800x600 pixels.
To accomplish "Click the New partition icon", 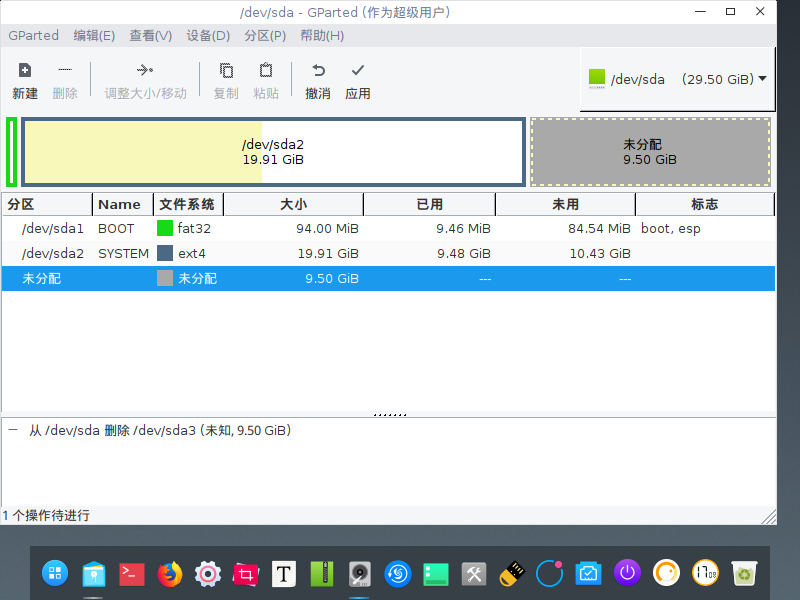I will 24,70.
